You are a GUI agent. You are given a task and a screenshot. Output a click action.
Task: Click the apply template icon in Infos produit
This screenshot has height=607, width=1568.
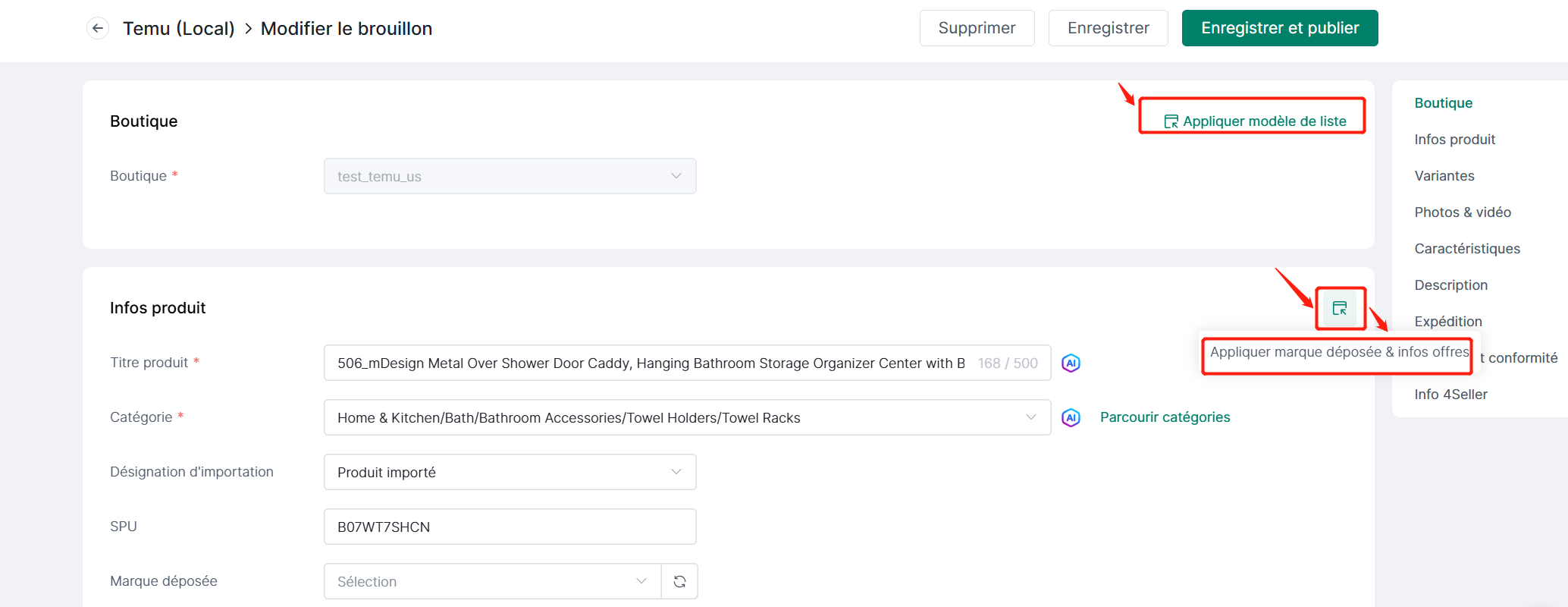point(1340,308)
